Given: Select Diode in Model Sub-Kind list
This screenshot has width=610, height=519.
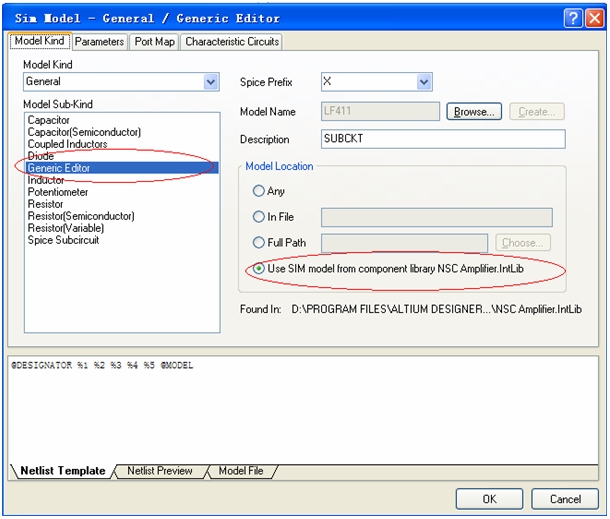Looking at the screenshot, I should (41, 156).
